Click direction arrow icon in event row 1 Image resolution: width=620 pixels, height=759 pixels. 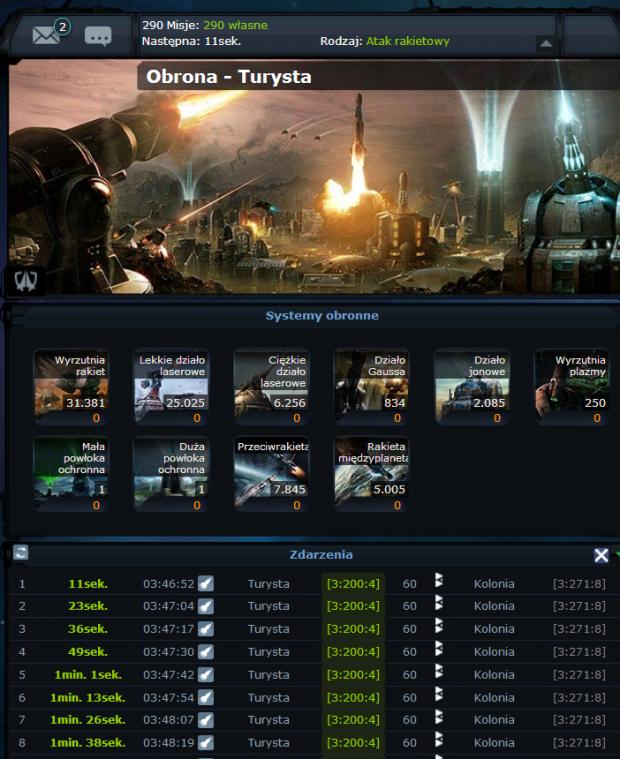[439, 580]
